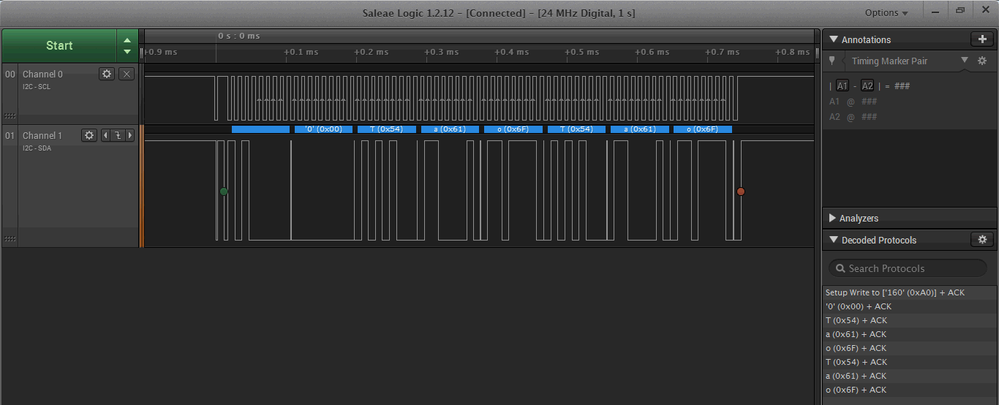The width and height of the screenshot is (999, 405).
Task: Click the unlabeled blue setup-write address bubble
Action: pos(261,129)
